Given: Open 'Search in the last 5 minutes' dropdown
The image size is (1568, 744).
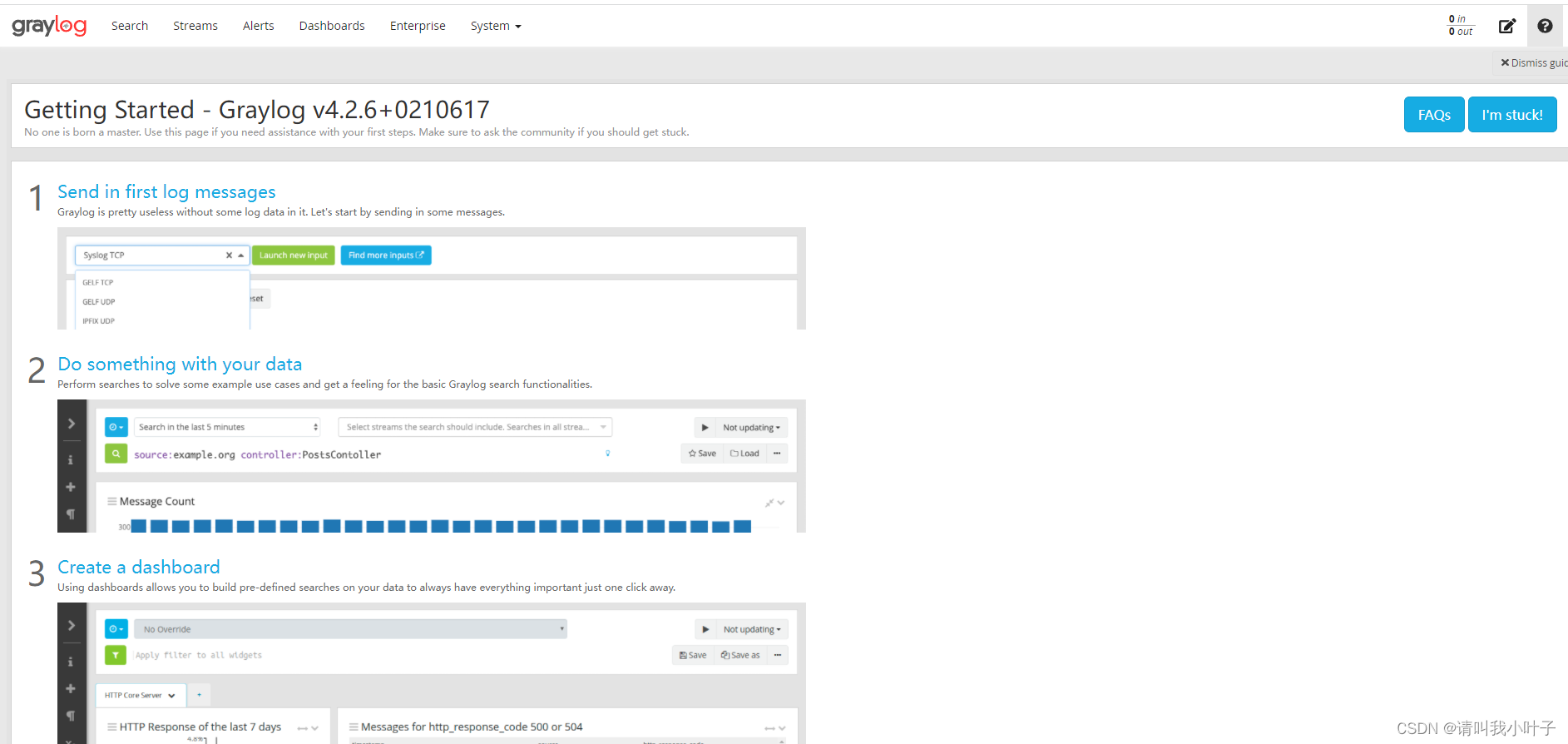Looking at the screenshot, I should click(x=227, y=427).
